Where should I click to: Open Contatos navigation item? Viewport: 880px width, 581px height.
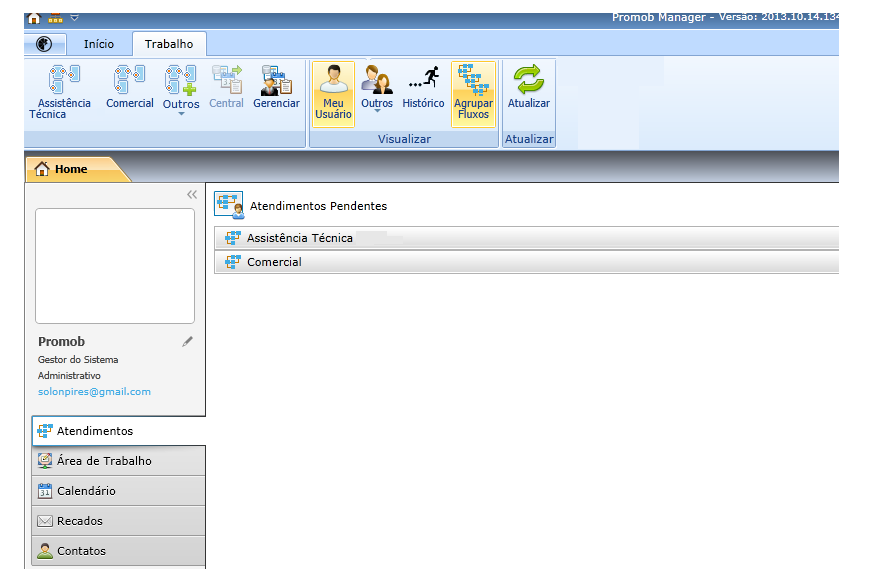118,551
